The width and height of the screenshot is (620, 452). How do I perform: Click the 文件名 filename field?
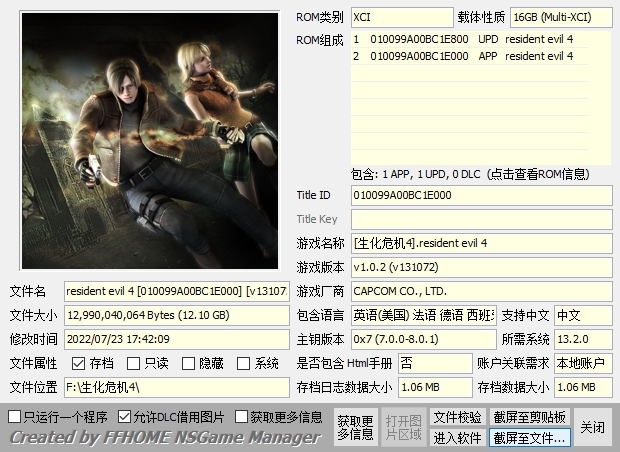click(176, 291)
